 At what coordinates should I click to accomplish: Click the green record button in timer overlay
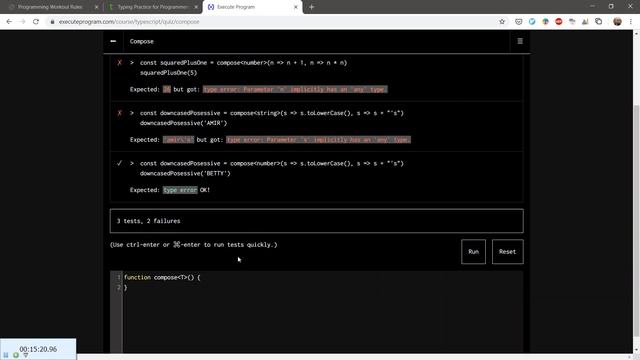pos(16,355)
